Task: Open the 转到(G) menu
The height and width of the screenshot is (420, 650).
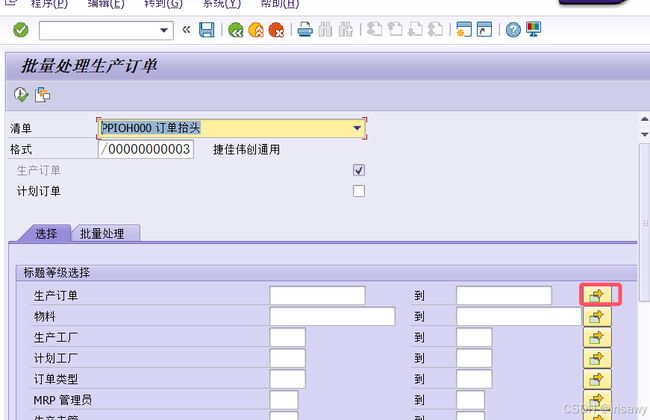Action: (x=163, y=5)
